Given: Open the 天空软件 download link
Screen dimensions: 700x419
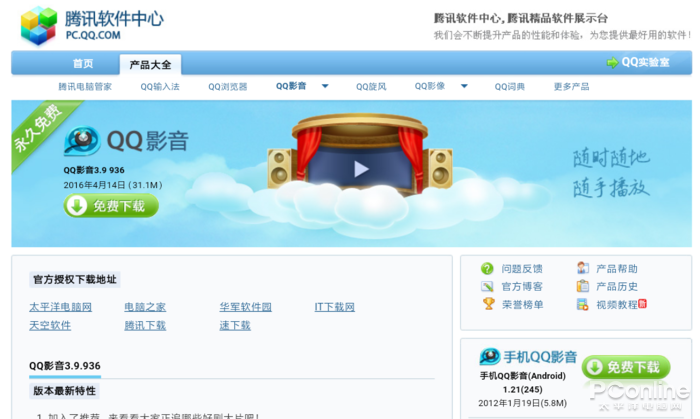Looking at the screenshot, I should coord(50,326).
